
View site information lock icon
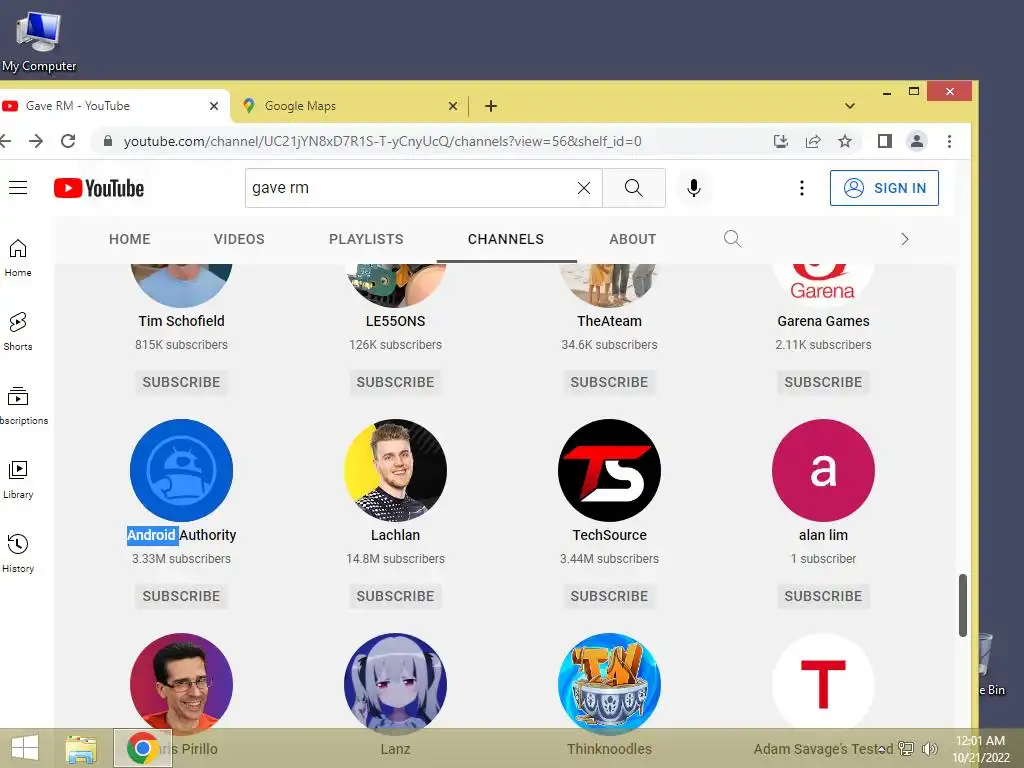point(108,141)
